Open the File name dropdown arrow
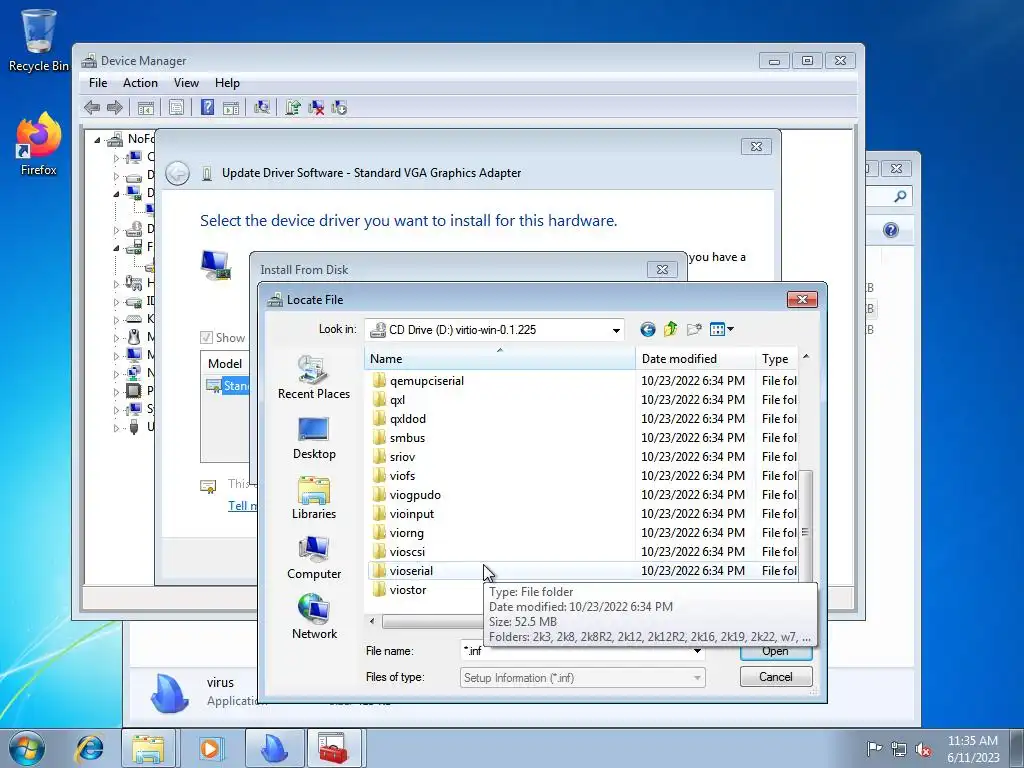Viewport: 1024px width, 768px height. (697, 651)
